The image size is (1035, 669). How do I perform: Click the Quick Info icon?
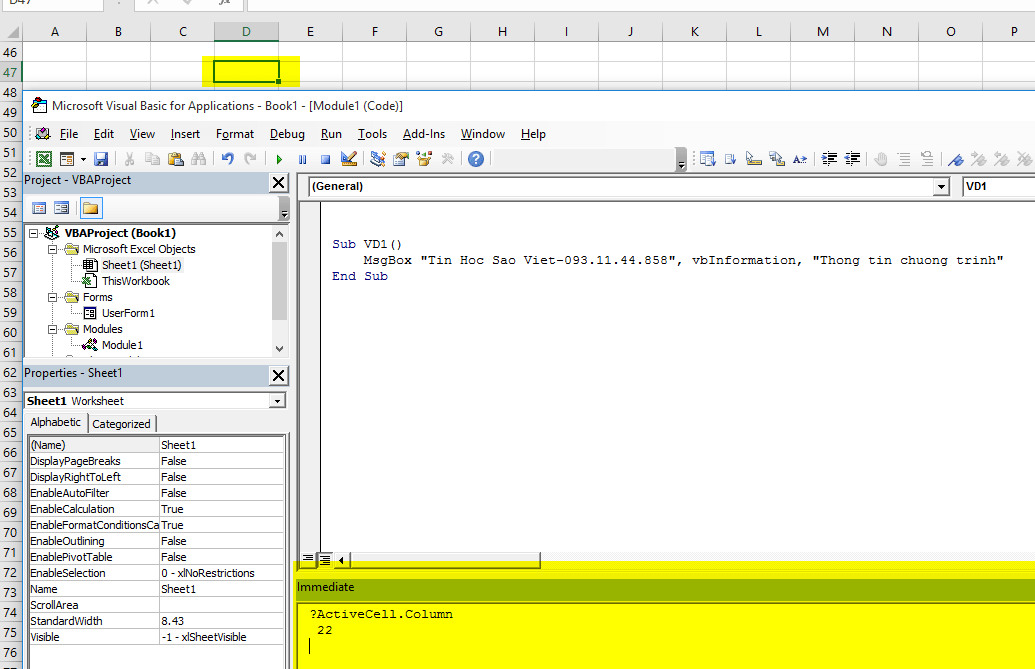[x=754, y=159]
